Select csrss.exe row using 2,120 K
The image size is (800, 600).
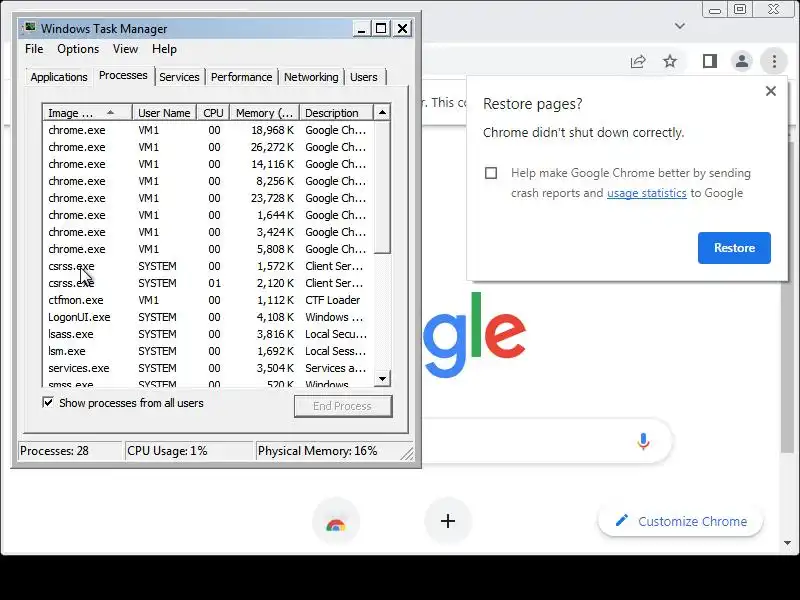pos(208,283)
